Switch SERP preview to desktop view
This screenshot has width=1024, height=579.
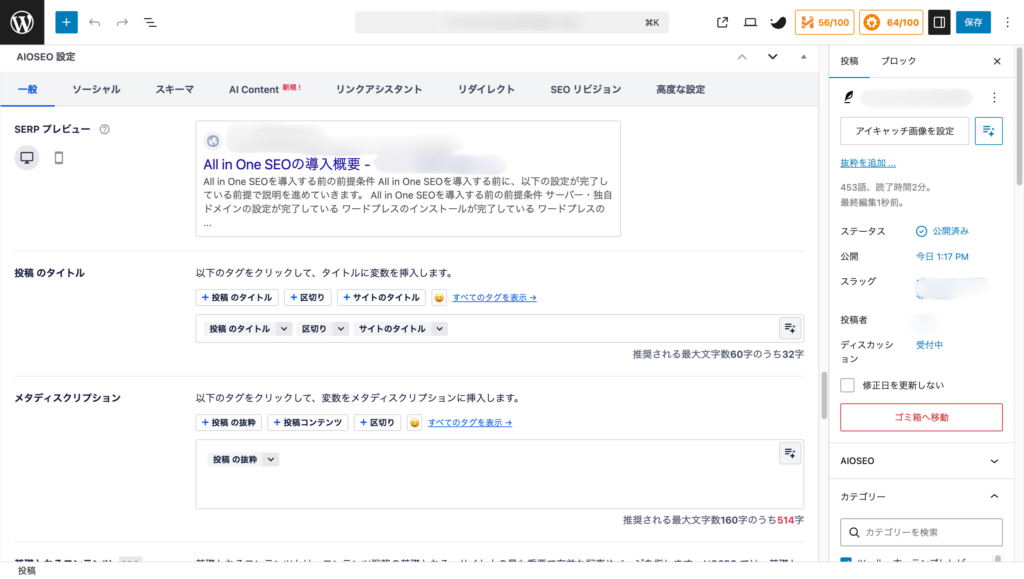tap(27, 158)
